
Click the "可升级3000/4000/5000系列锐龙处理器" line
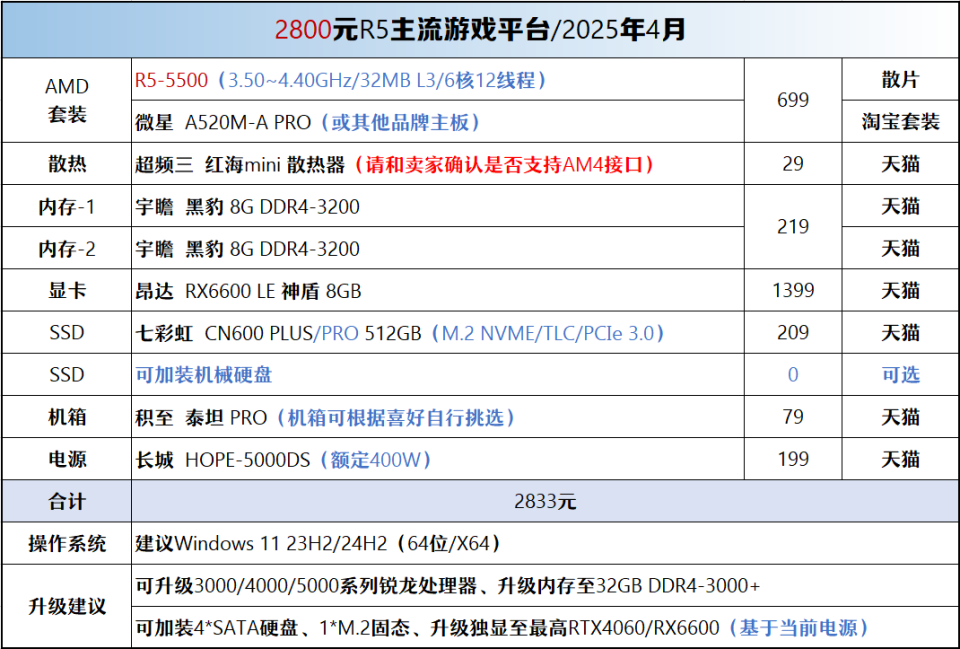pyautogui.click(x=546, y=586)
